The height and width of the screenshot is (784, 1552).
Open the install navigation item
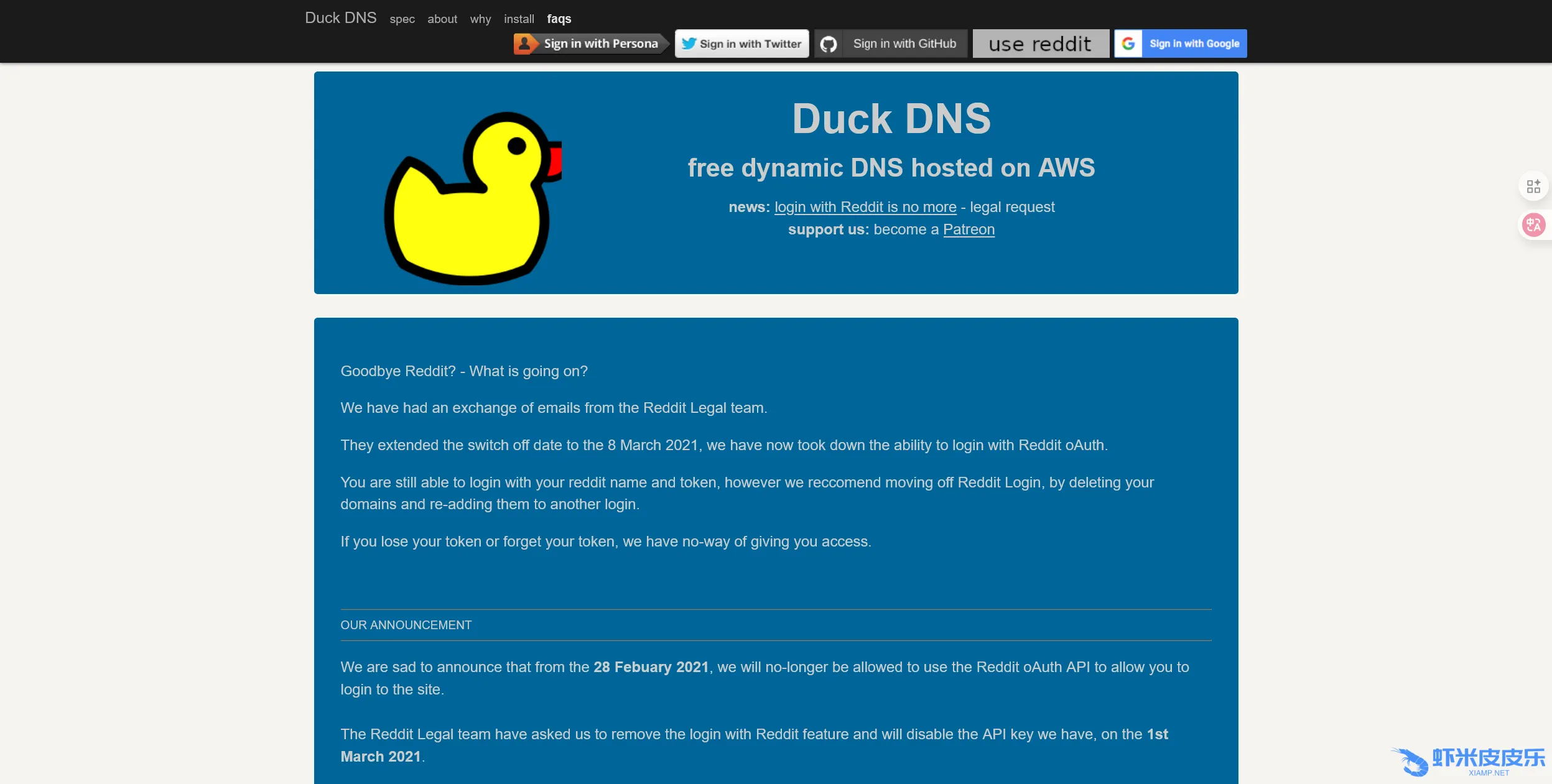point(519,19)
